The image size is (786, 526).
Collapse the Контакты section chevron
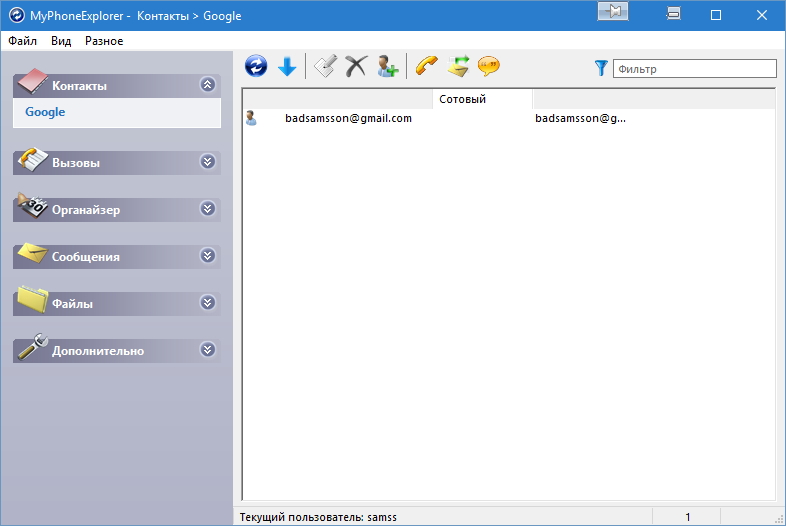pyautogui.click(x=208, y=84)
